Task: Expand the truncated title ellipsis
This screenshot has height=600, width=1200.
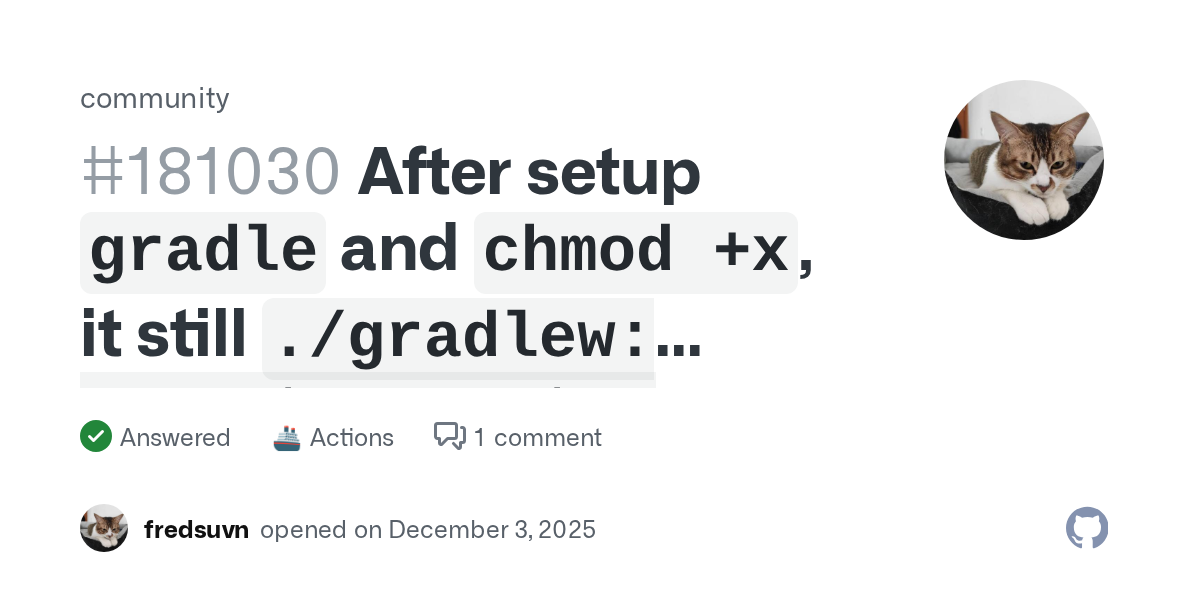Action: [679, 338]
